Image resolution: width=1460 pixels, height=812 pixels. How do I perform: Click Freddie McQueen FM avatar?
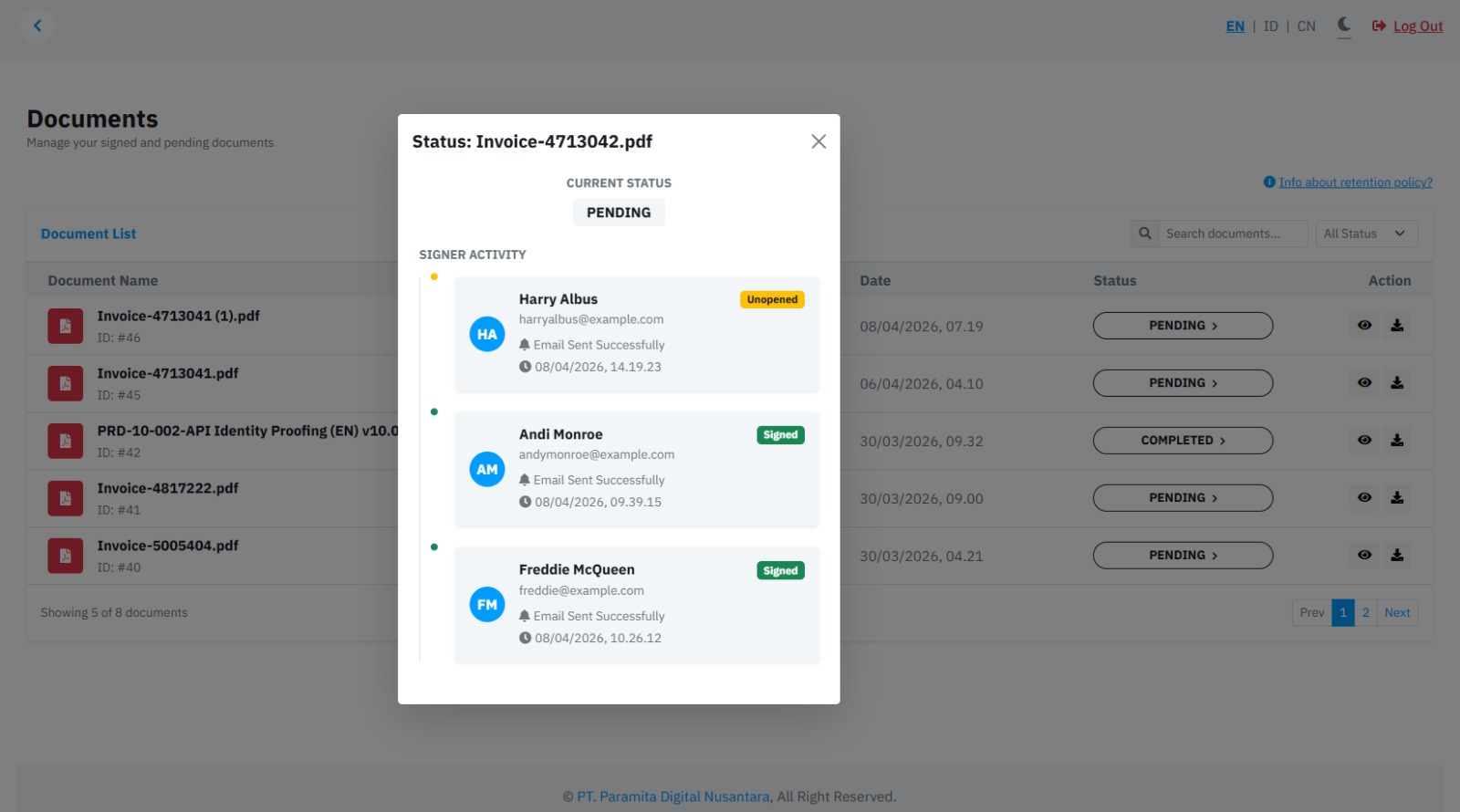coord(487,605)
